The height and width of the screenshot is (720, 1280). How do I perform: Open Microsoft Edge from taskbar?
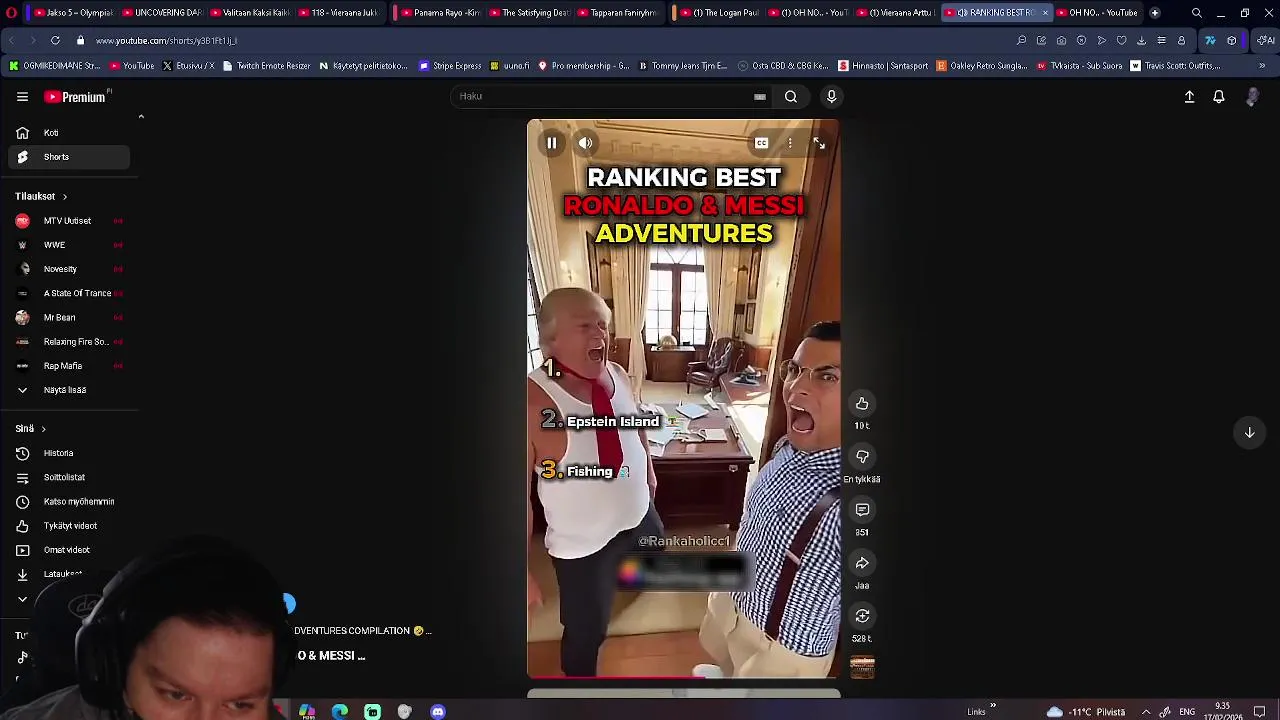340,712
